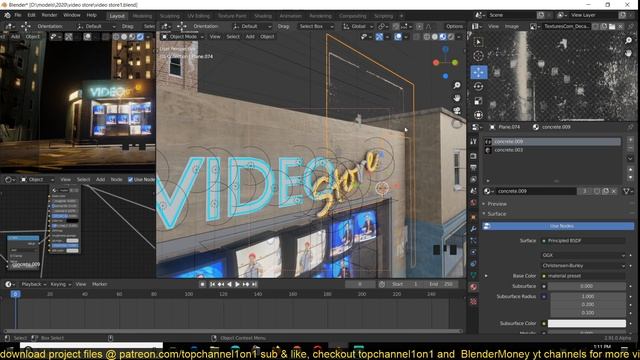Click the zoom gizmo in main 3D viewport

click(457, 85)
